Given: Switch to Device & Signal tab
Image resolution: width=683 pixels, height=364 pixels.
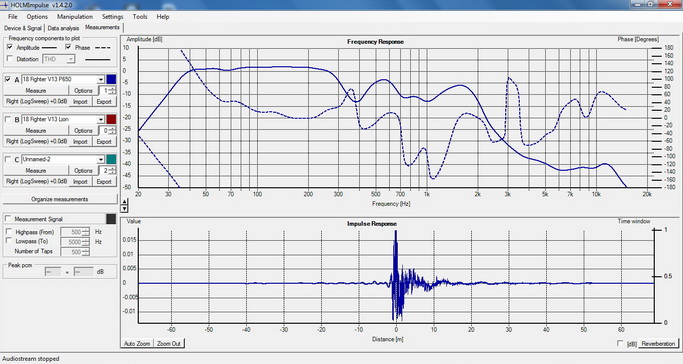Looking at the screenshot, I should click(x=23, y=28).
